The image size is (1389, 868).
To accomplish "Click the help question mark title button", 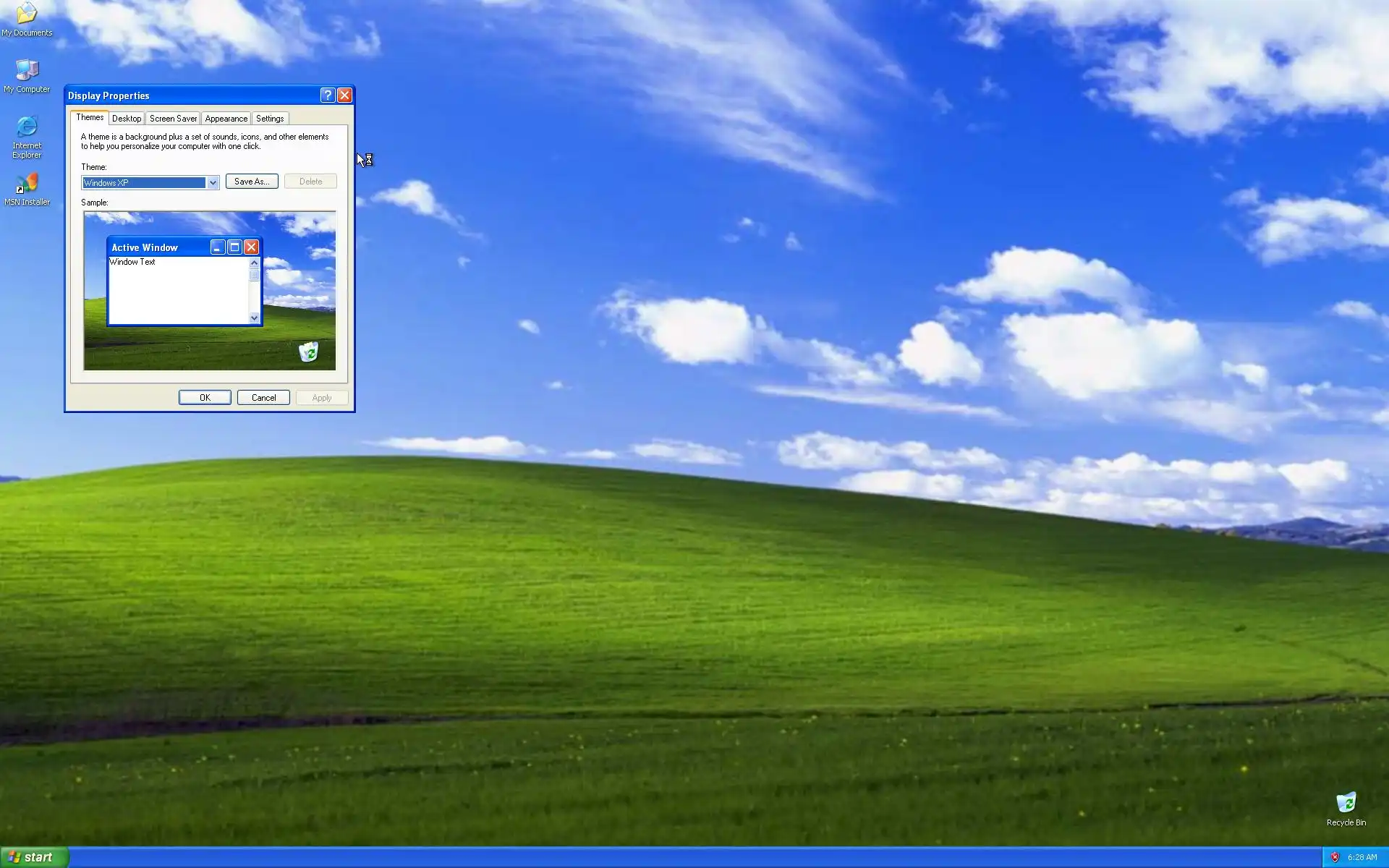I will point(327,95).
